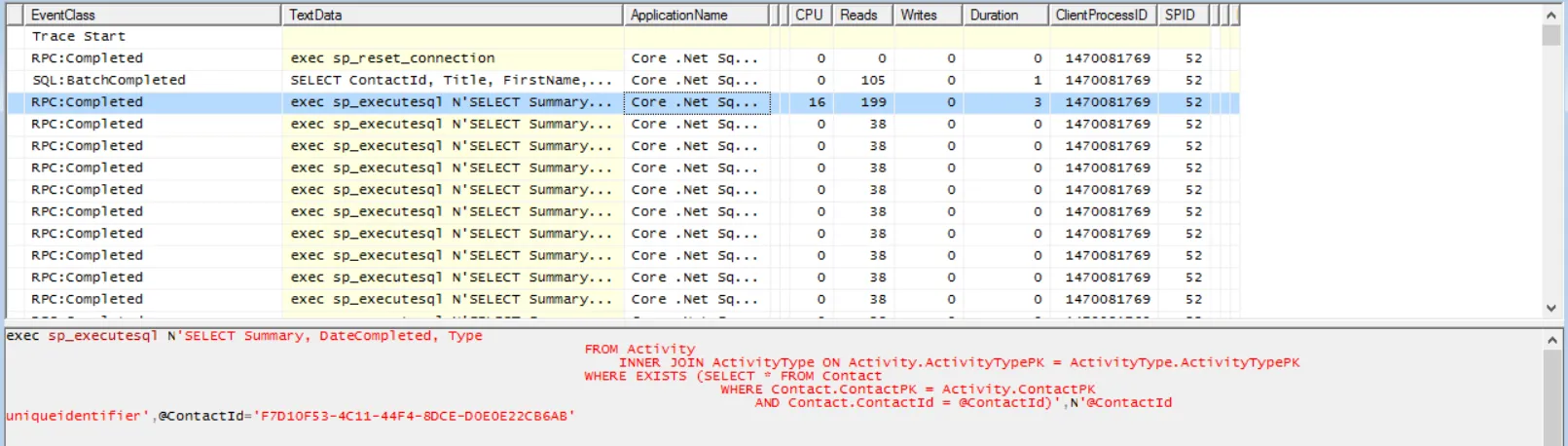The image size is (1568, 446).
Task: Click the ContactId GUID in the details pane
Action: pos(413,416)
